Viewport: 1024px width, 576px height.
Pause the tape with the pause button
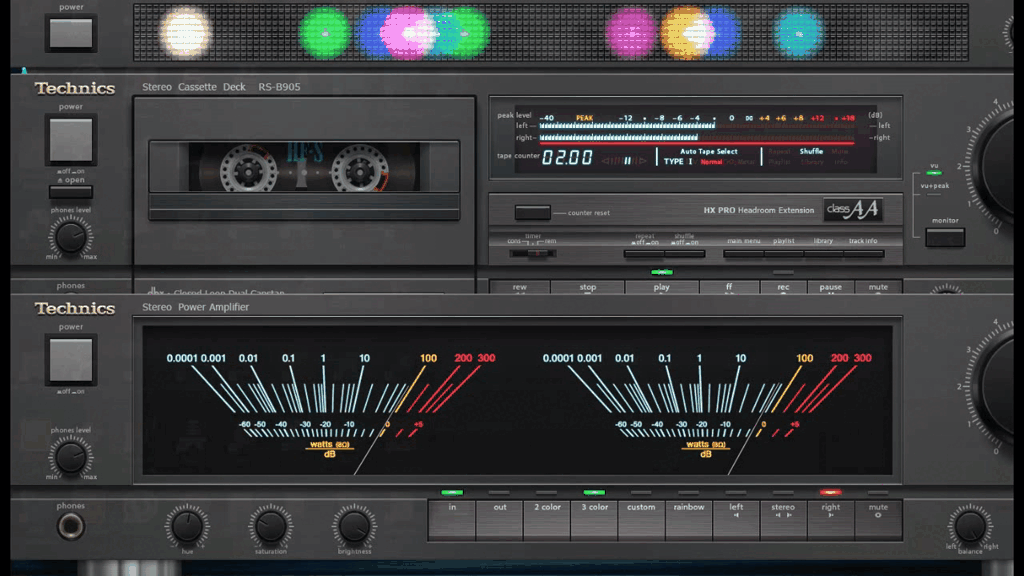pyautogui.click(x=830, y=287)
